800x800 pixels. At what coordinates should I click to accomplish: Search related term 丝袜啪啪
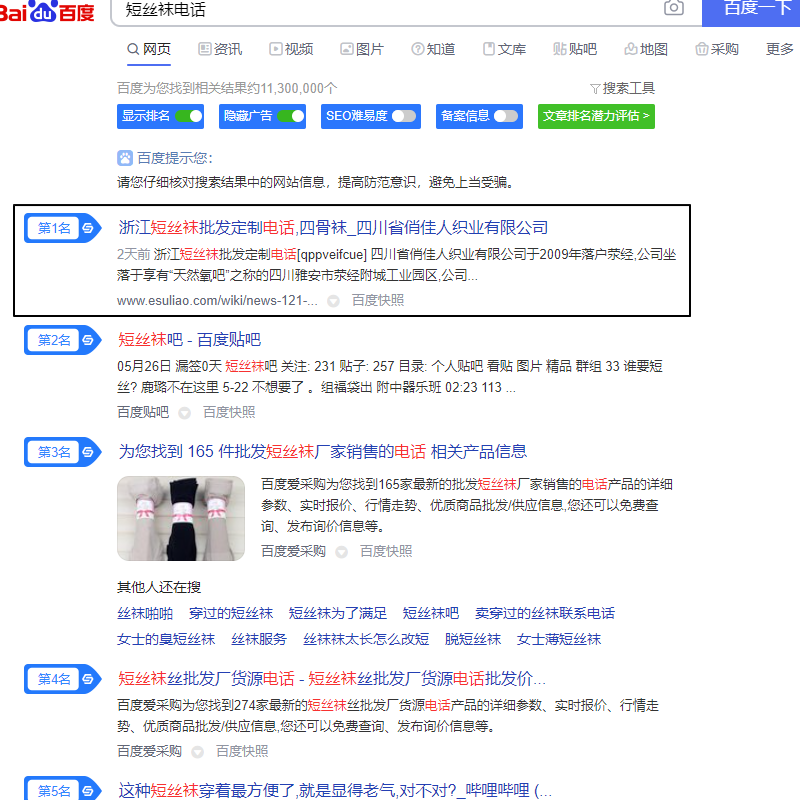click(145, 613)
